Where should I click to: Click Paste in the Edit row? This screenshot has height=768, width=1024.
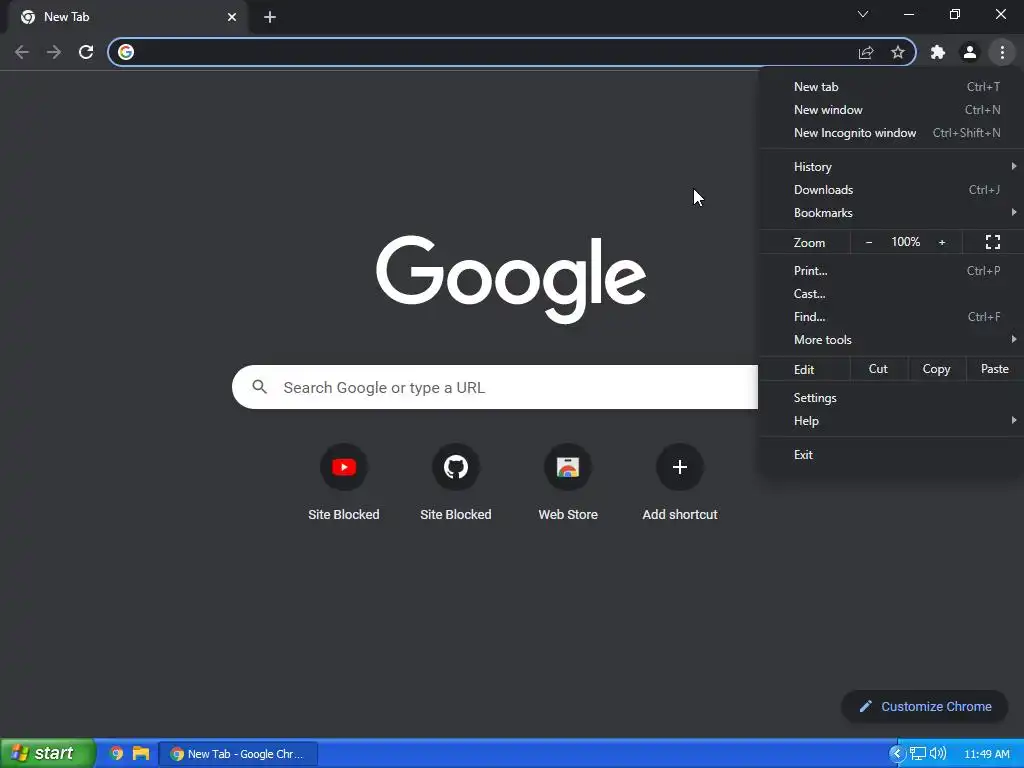995,369
